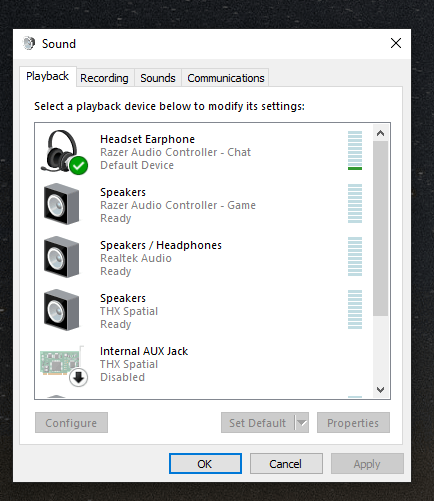Click the 'Default Device' status text
The image size is (434, 501).
point(137,165)
